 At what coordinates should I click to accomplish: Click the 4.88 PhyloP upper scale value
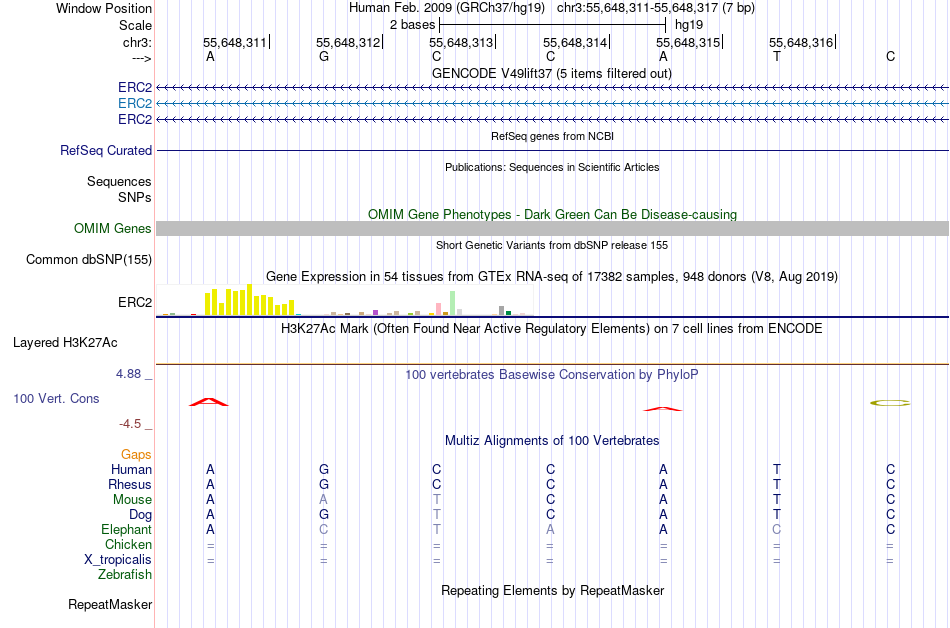128,374
